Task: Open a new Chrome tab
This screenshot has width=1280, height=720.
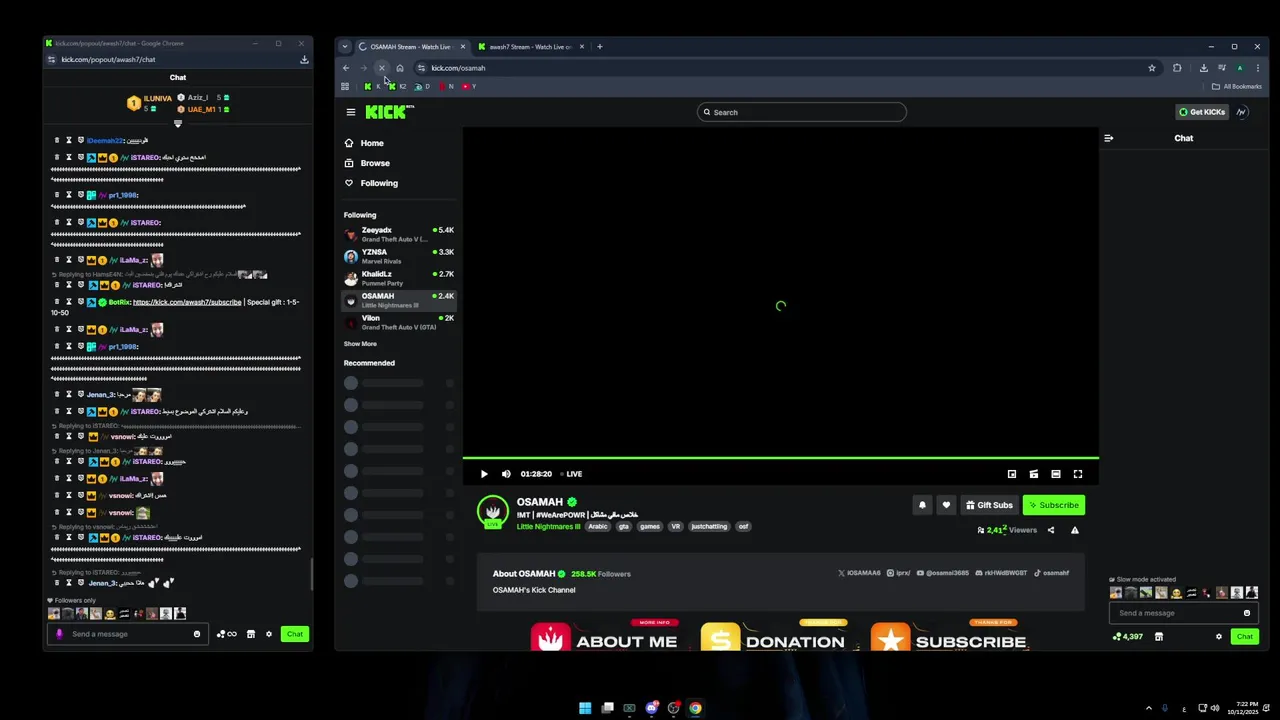Action: point(600,47)
